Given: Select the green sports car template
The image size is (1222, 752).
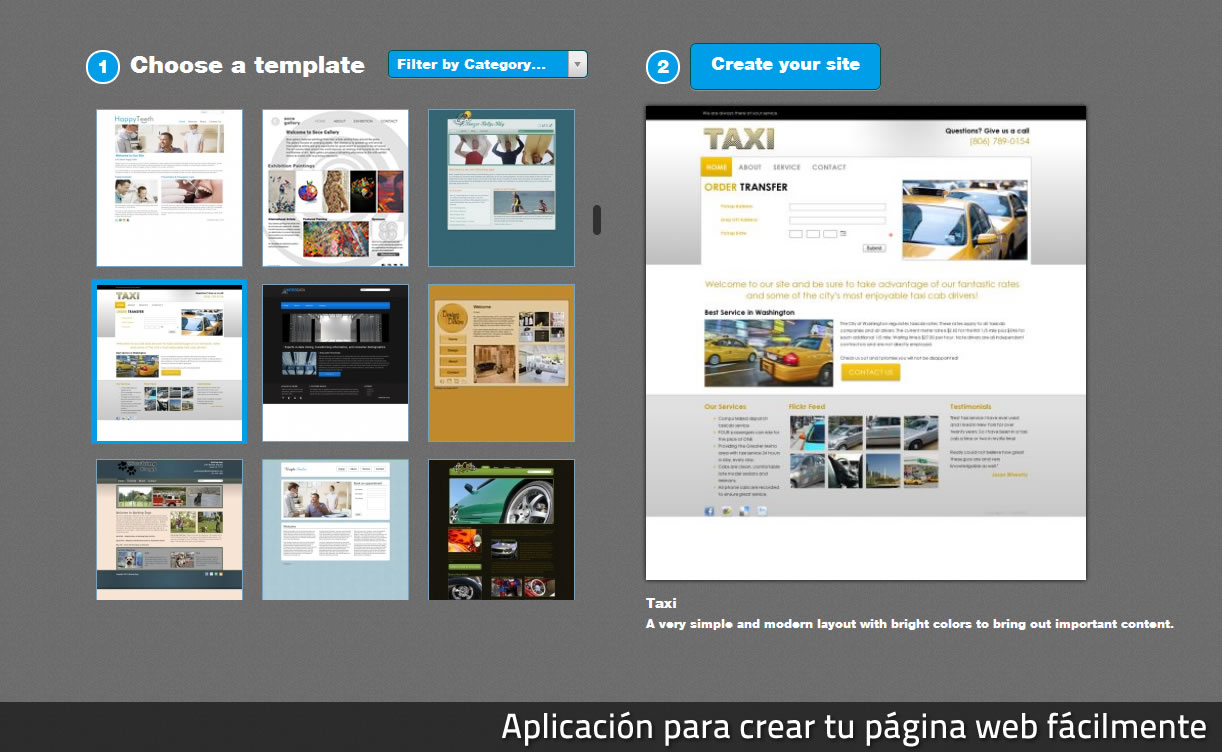Looking at the screenshot, I should pos(501,529).
